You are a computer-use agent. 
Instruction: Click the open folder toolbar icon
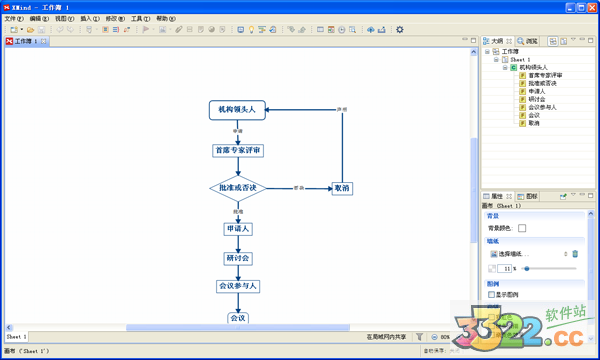(31, 29)
